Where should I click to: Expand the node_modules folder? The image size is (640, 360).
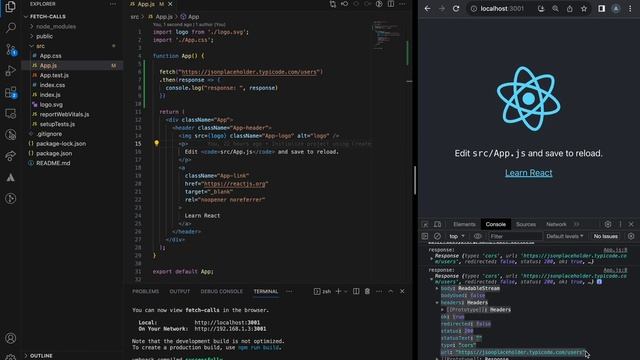(x=31, y=27)
